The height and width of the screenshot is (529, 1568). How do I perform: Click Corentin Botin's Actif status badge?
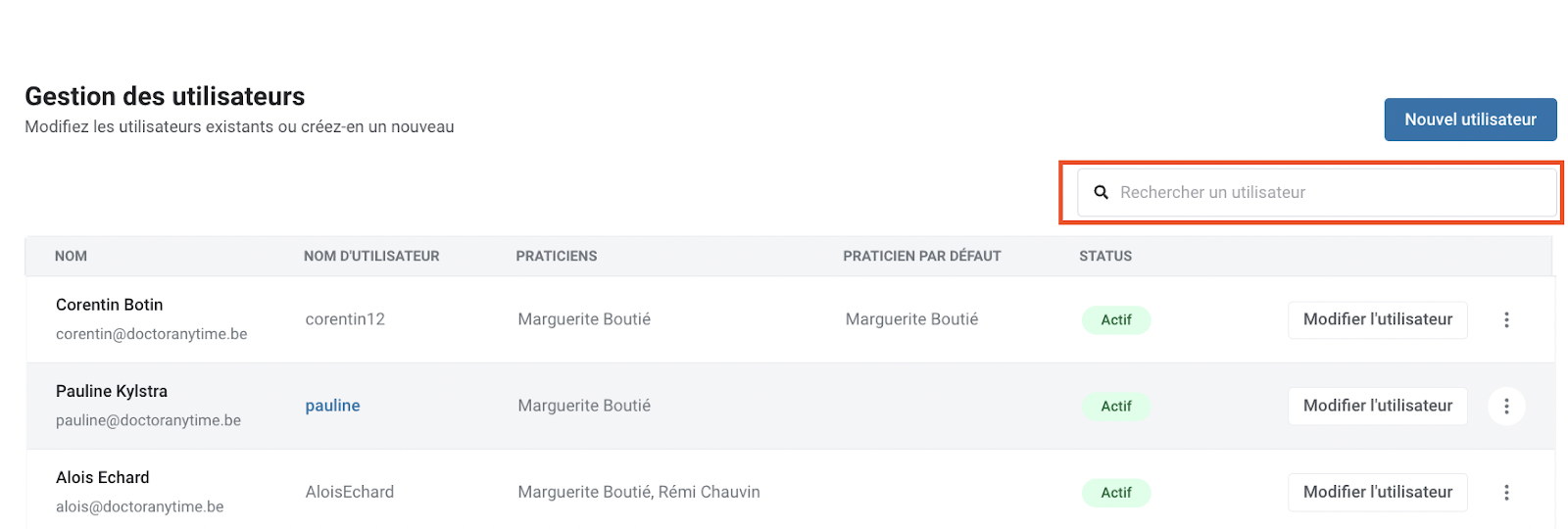tap(1116, 320)
